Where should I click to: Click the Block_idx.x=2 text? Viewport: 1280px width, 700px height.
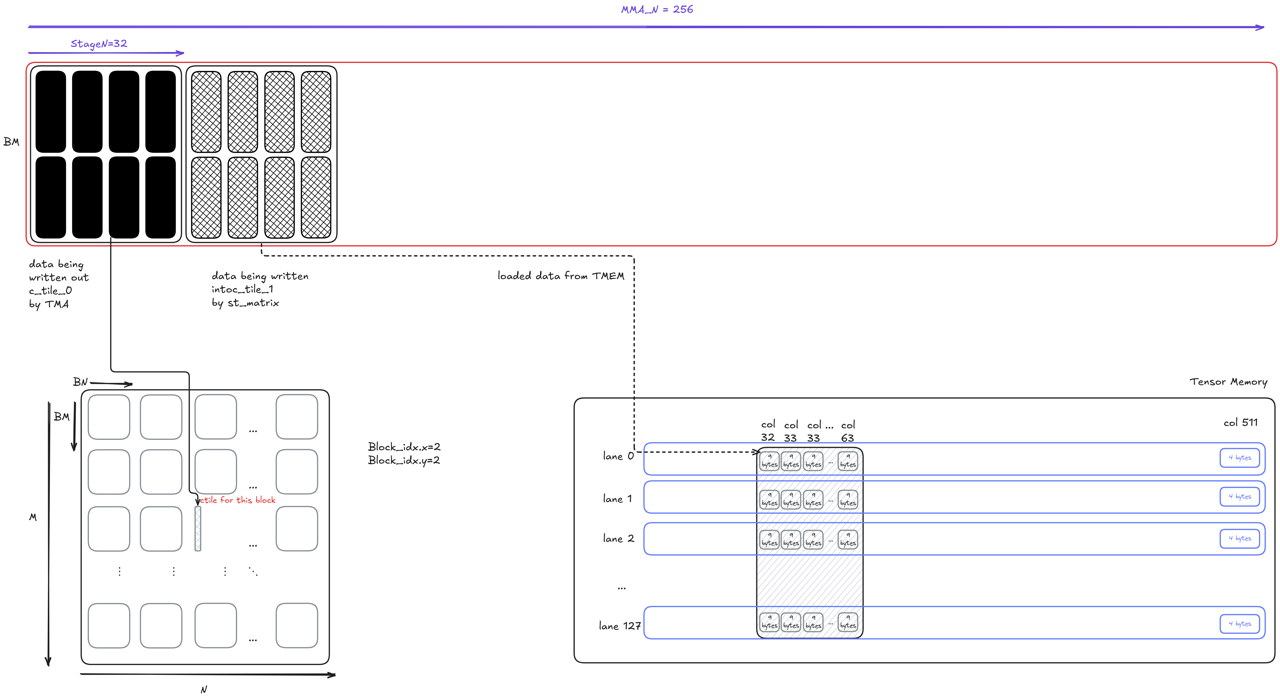(404, 447)
